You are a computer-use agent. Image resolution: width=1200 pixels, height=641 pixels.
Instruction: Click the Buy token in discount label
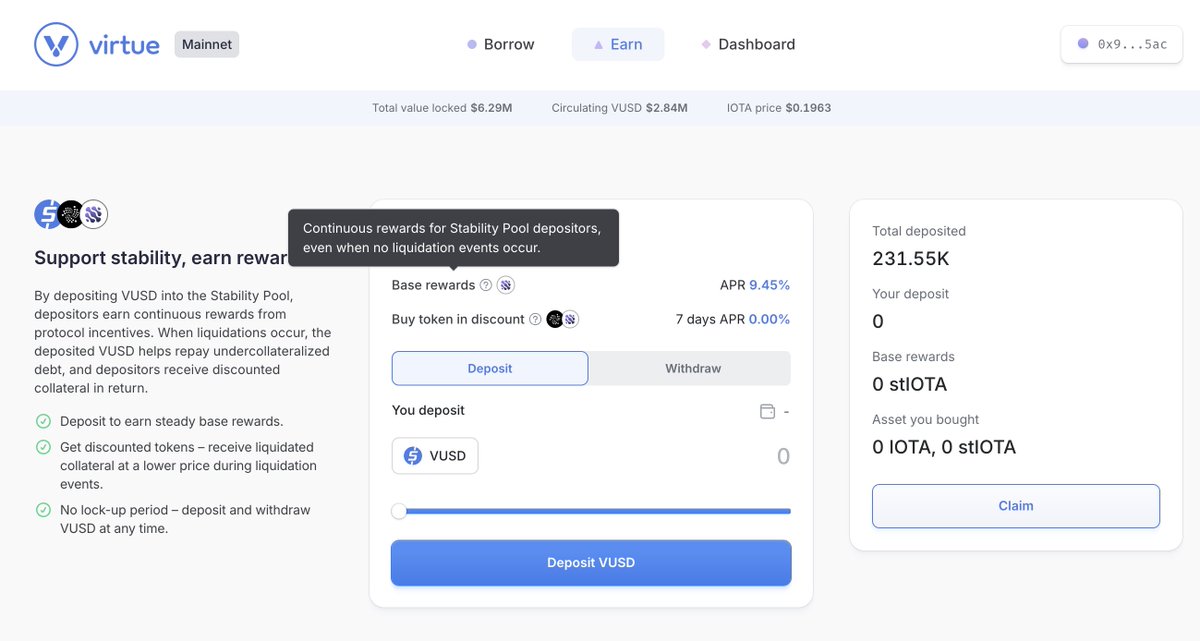458,319
